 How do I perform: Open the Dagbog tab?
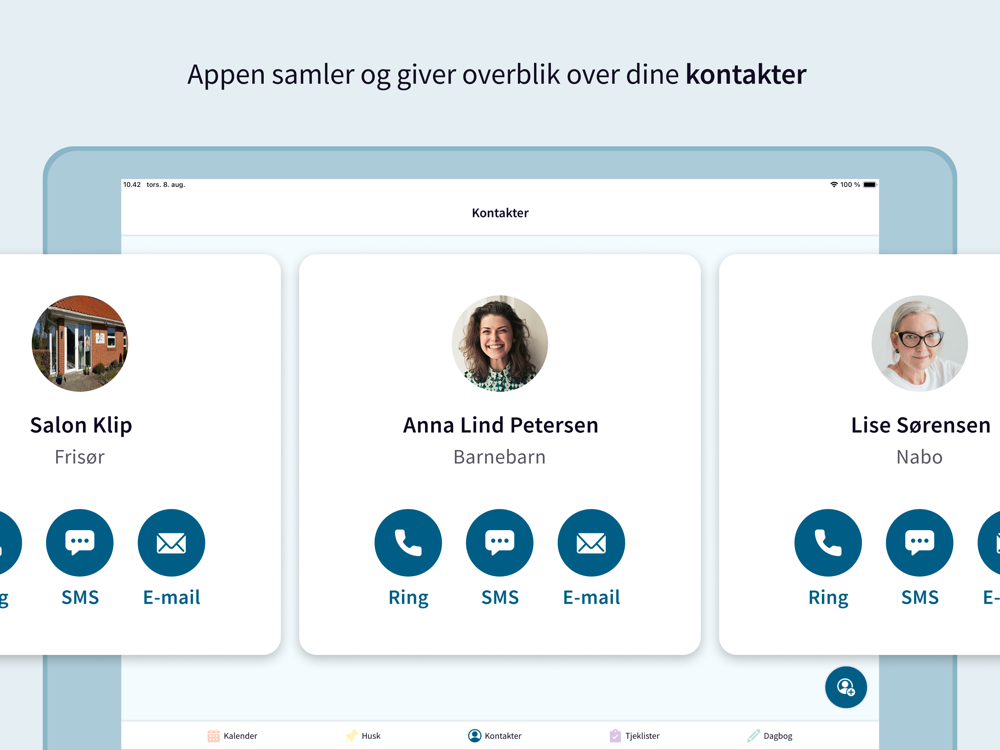click(770, 736)
